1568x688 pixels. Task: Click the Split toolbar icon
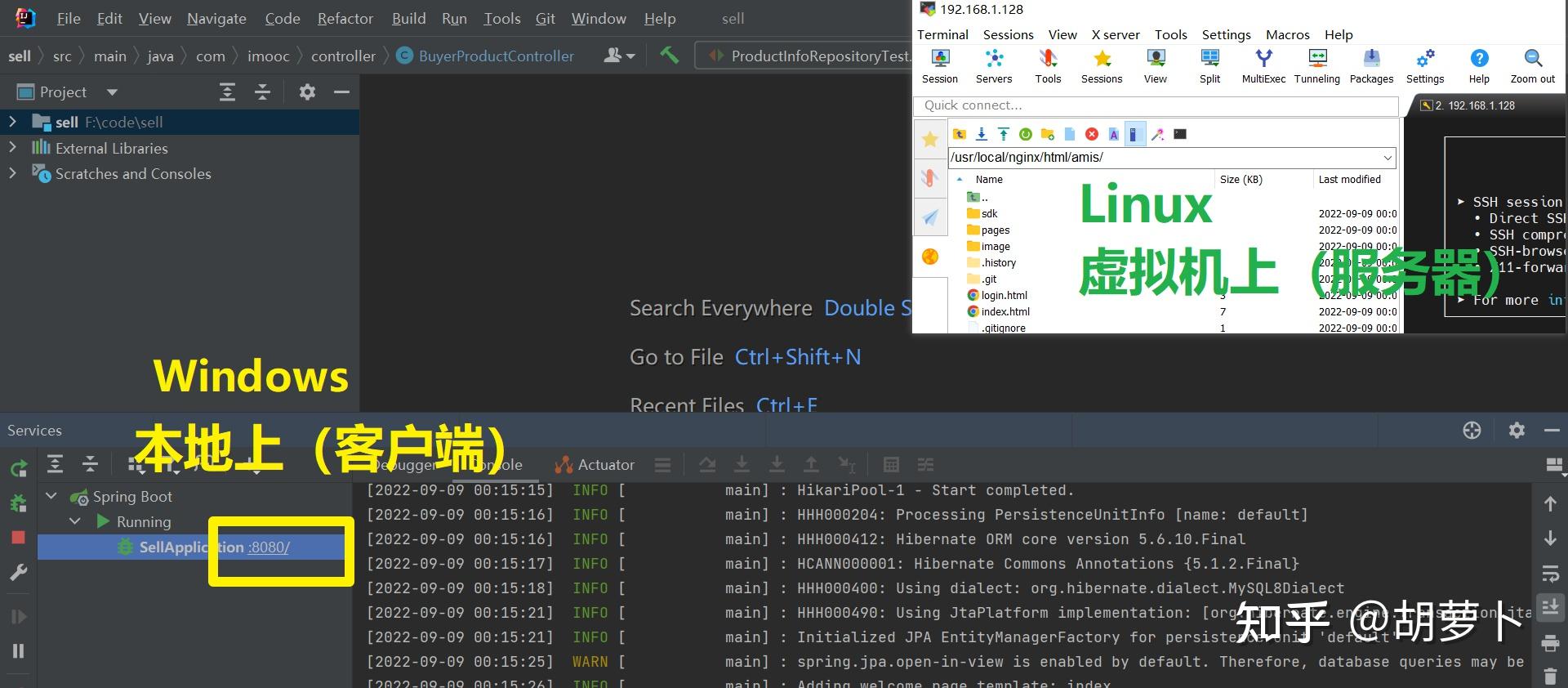(1209, 66)
